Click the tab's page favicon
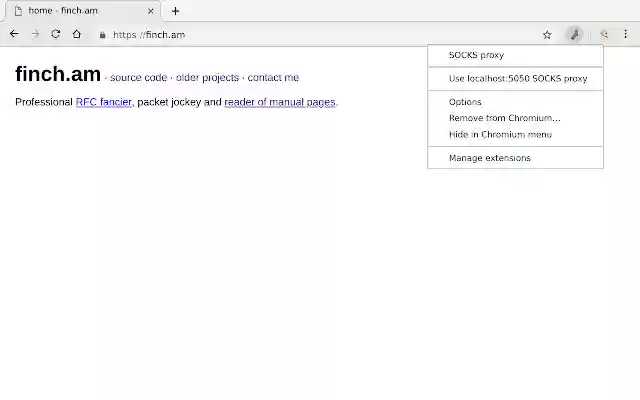The width and height of the screenshot is (640, 400). pos(18,11)
